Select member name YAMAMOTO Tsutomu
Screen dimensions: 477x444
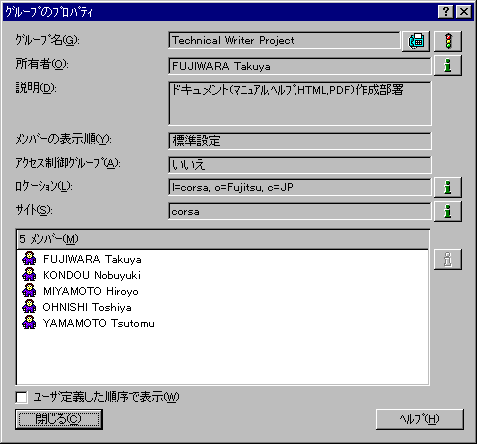[99, 323]
